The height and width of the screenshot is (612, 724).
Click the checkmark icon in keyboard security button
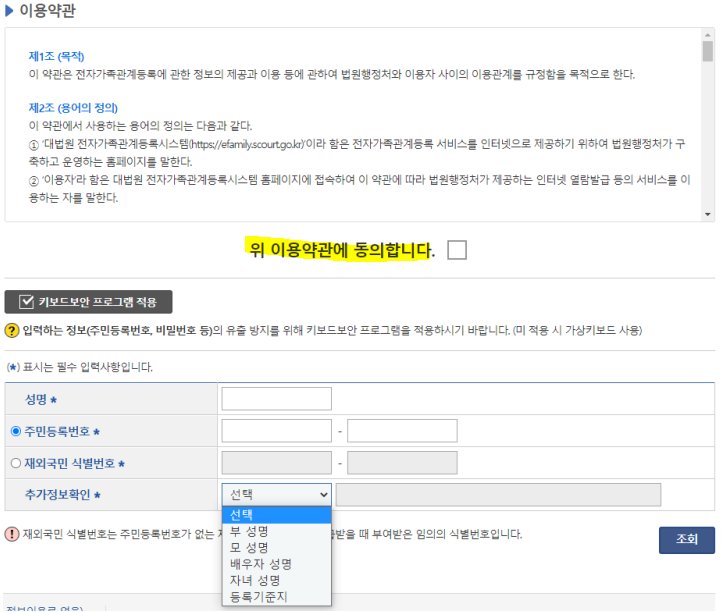[26, 302]
